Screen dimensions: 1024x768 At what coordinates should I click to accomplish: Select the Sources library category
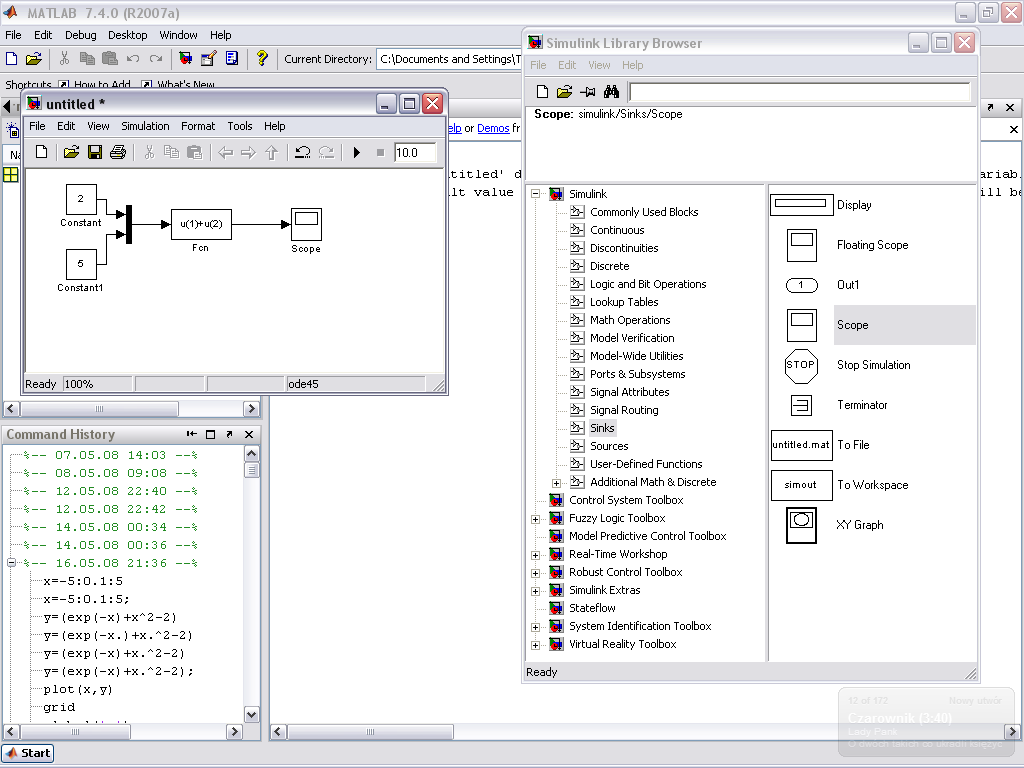[609, 446]
